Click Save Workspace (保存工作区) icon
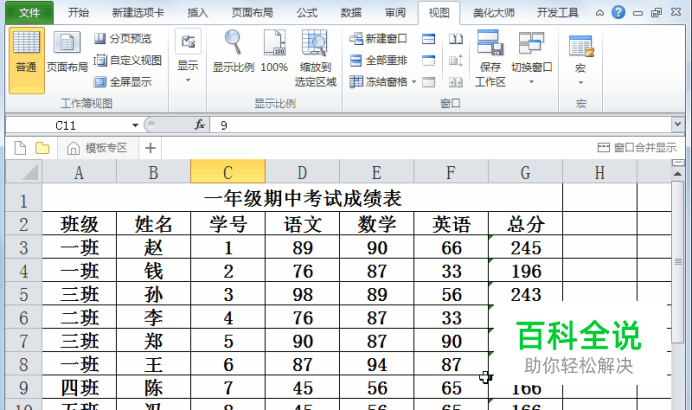 click(490, 58)
